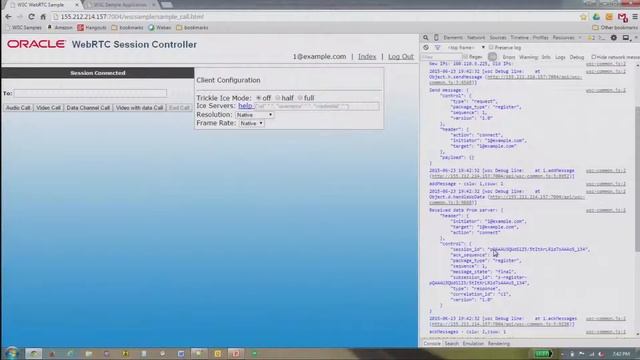Open the Chrome menu hamburger icon
The image size is (640, 360).
(635, 17)
